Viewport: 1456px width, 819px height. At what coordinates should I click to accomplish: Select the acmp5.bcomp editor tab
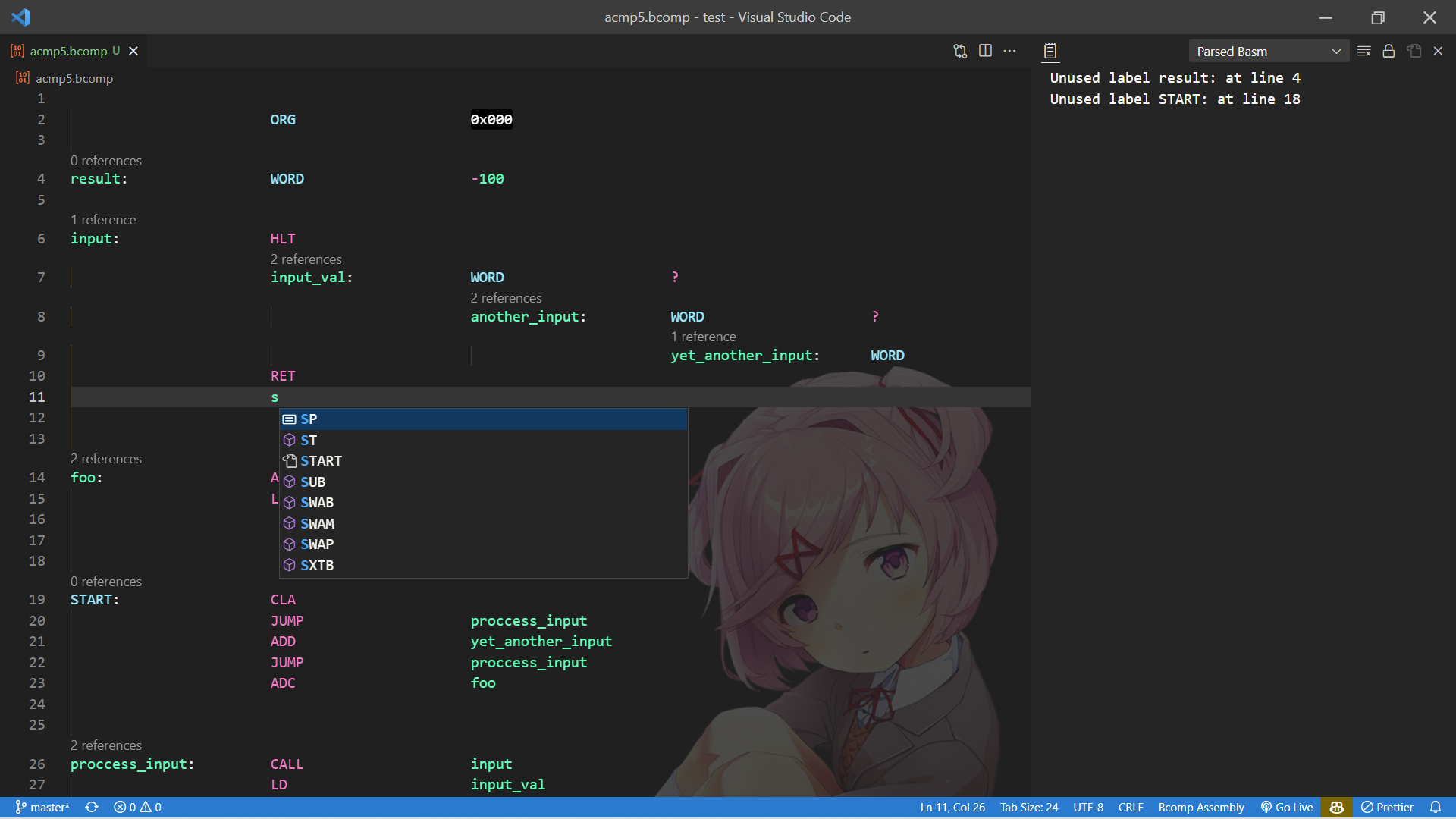coord(68,51)
